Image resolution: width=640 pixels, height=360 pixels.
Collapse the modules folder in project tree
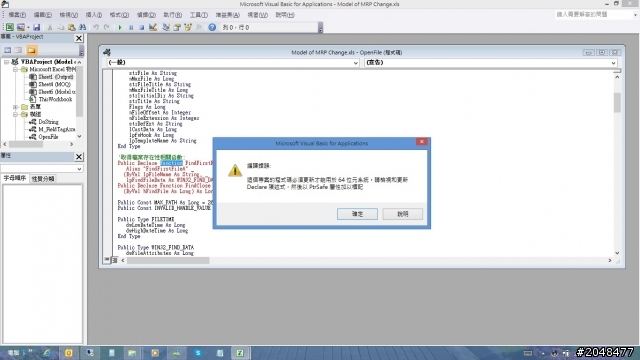[15, 114]
